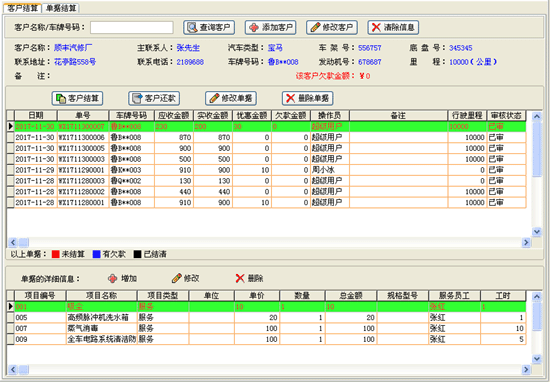Select order number WX1711280001
The height and width of the screenshot is (382, 550).
coord(81,203)
